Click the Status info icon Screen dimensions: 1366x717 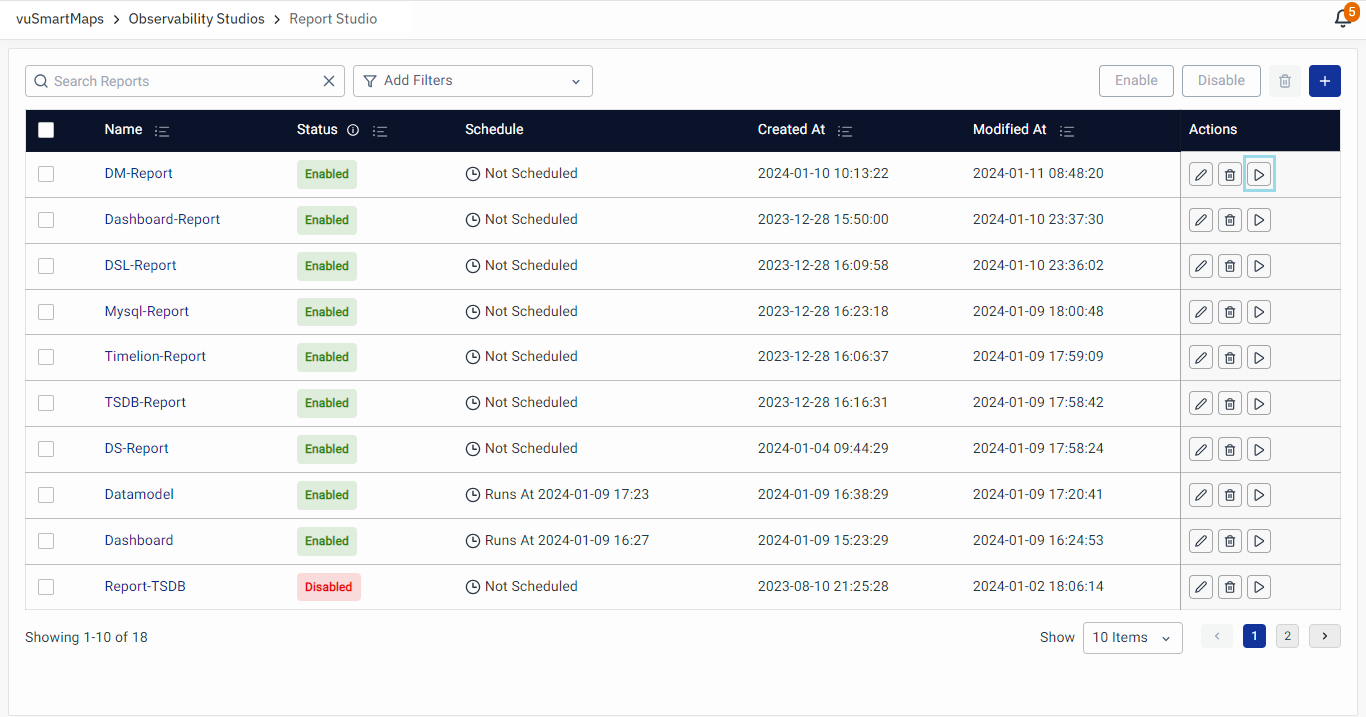[352, 130]
